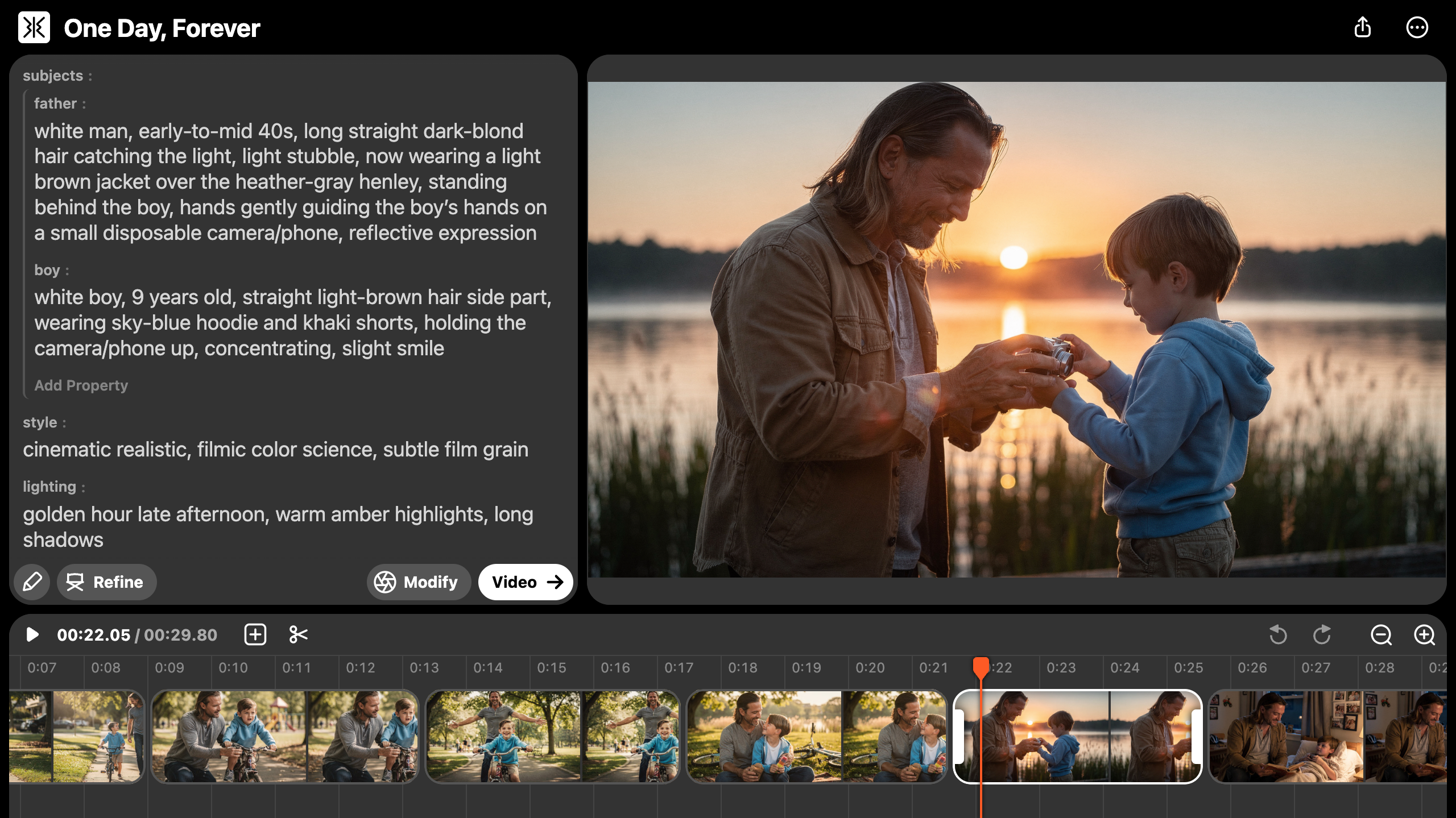Click the undo arrow icon
Viewport: 1456px width, 818px height.
point(1278,634)
